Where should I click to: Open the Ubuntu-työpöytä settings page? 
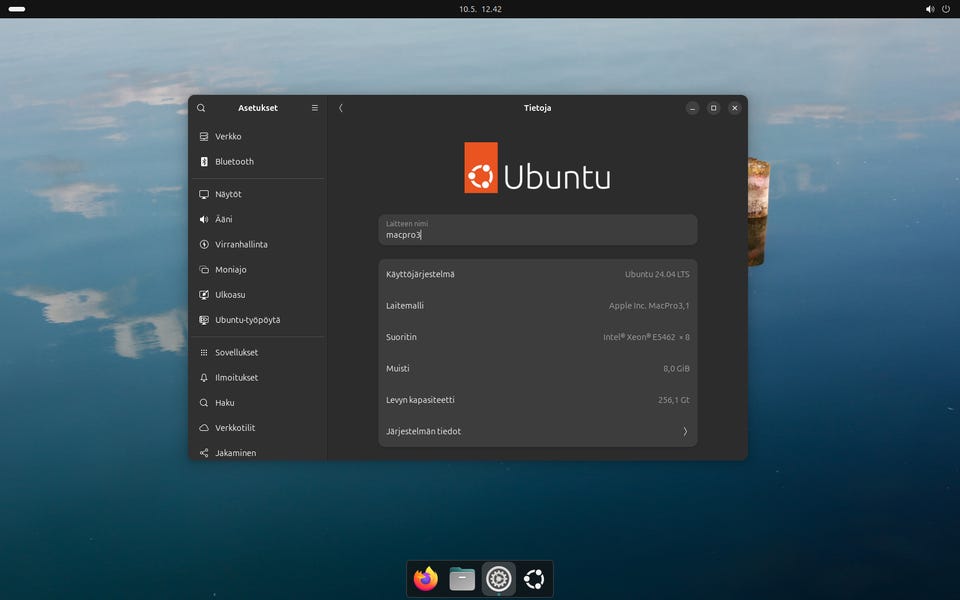(258, 320)
